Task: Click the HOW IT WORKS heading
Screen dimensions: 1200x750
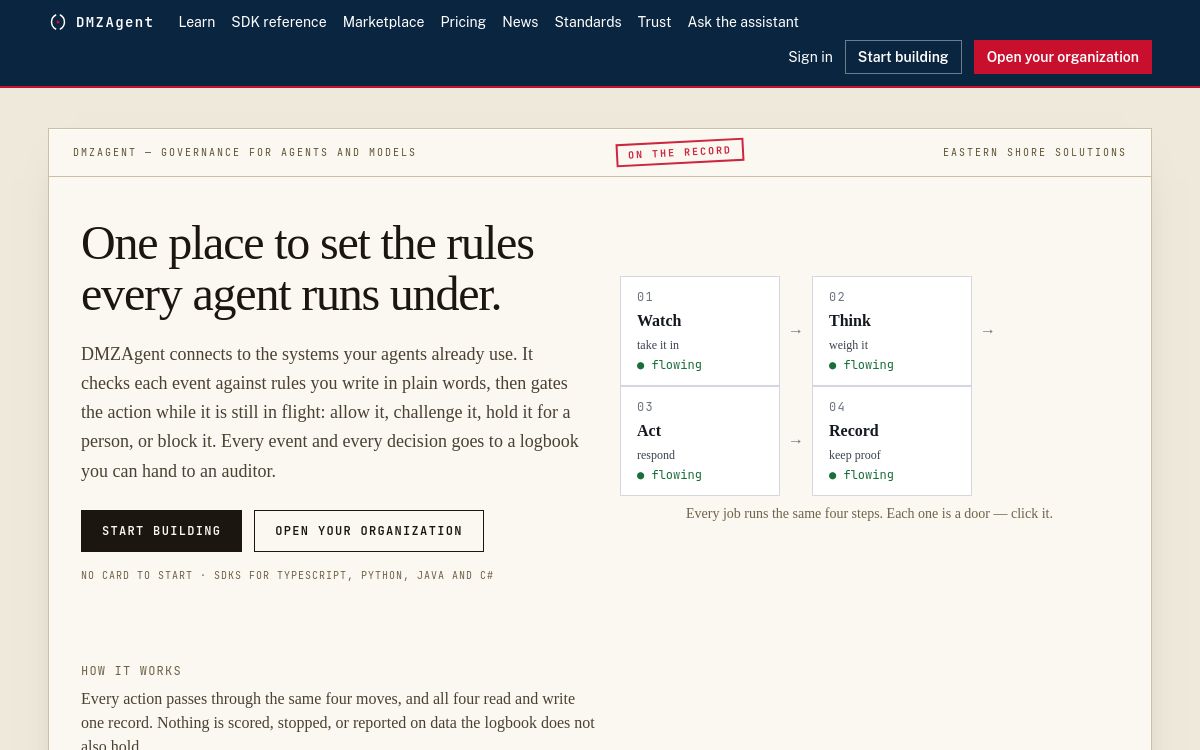Action: 132,671
